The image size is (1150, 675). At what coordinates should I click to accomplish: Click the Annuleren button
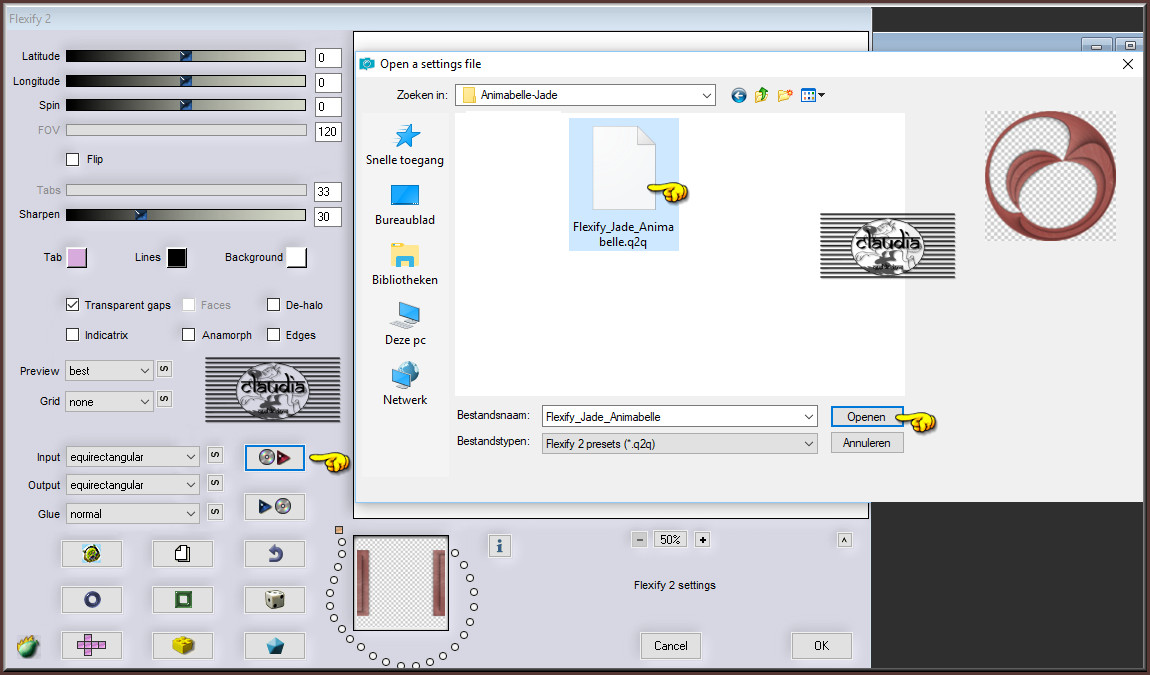pyautogui.click(x=867, y=443)
